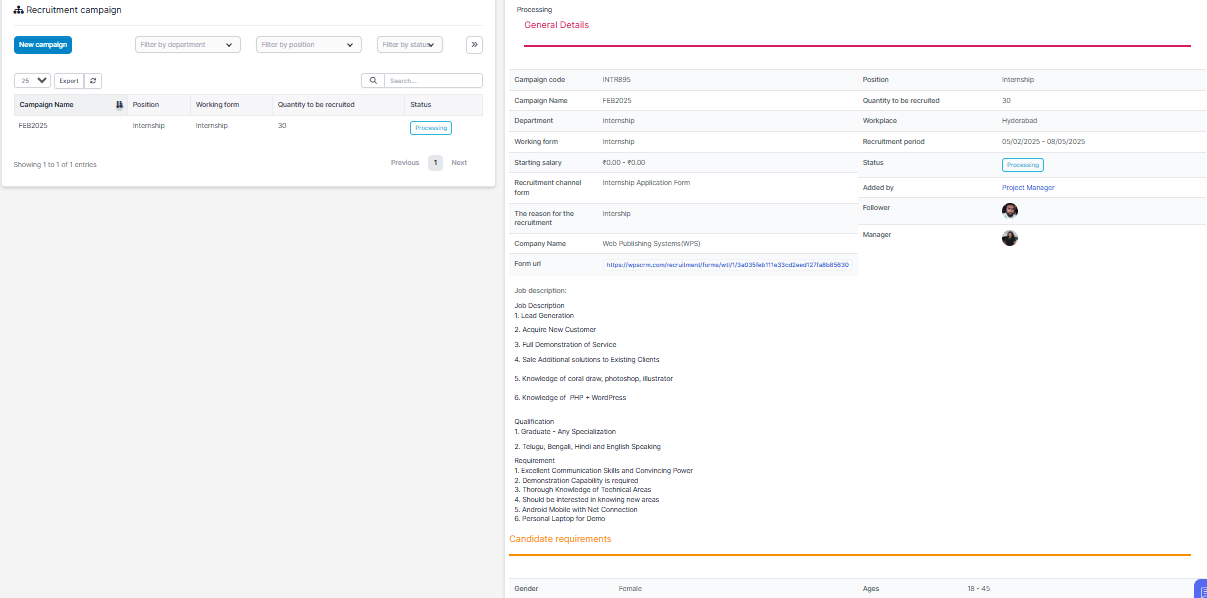Expand the Filter by position dropdown
Viewport: 1207px width, 598px height.
308,44
